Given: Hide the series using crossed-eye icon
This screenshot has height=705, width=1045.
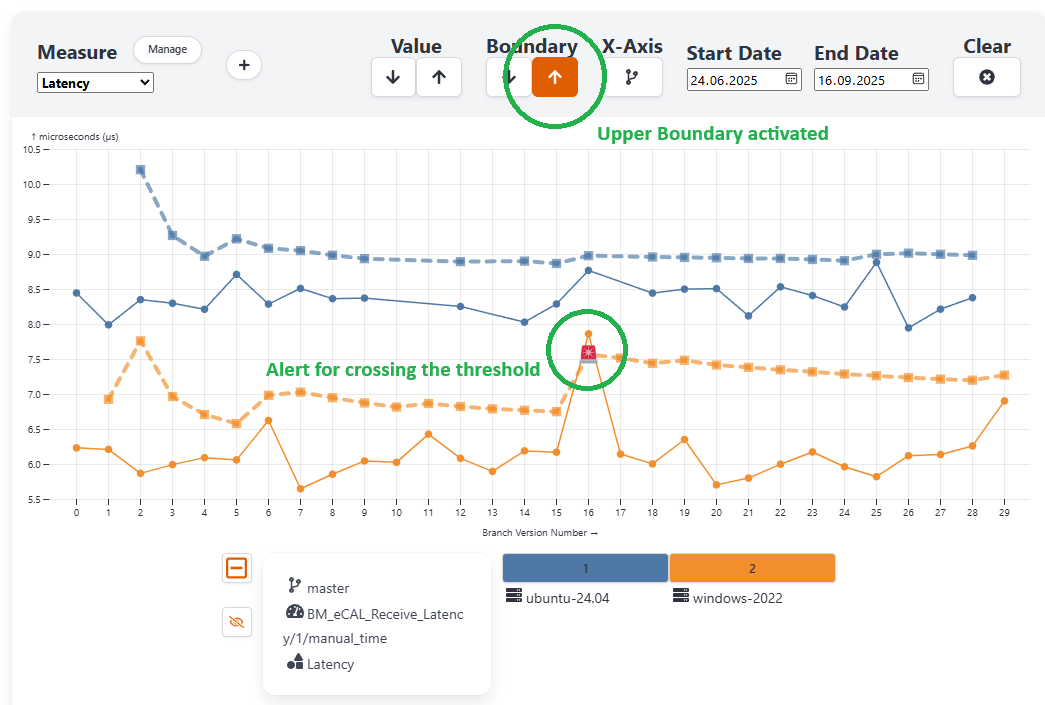Looking at the screenshot, I should coord(237,622).
